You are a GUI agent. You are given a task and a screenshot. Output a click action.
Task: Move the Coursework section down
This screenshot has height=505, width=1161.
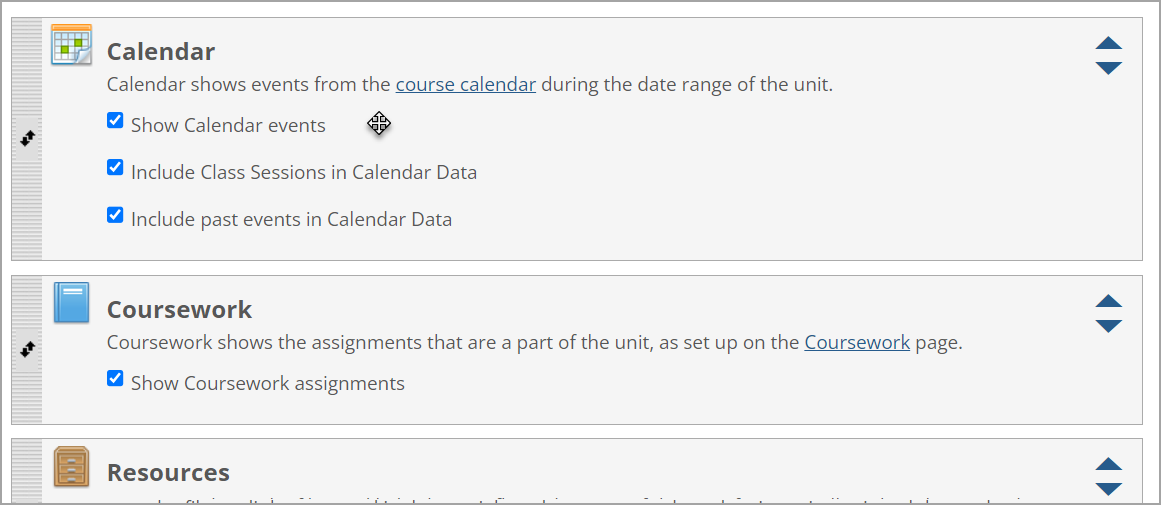click(1108, 326)
